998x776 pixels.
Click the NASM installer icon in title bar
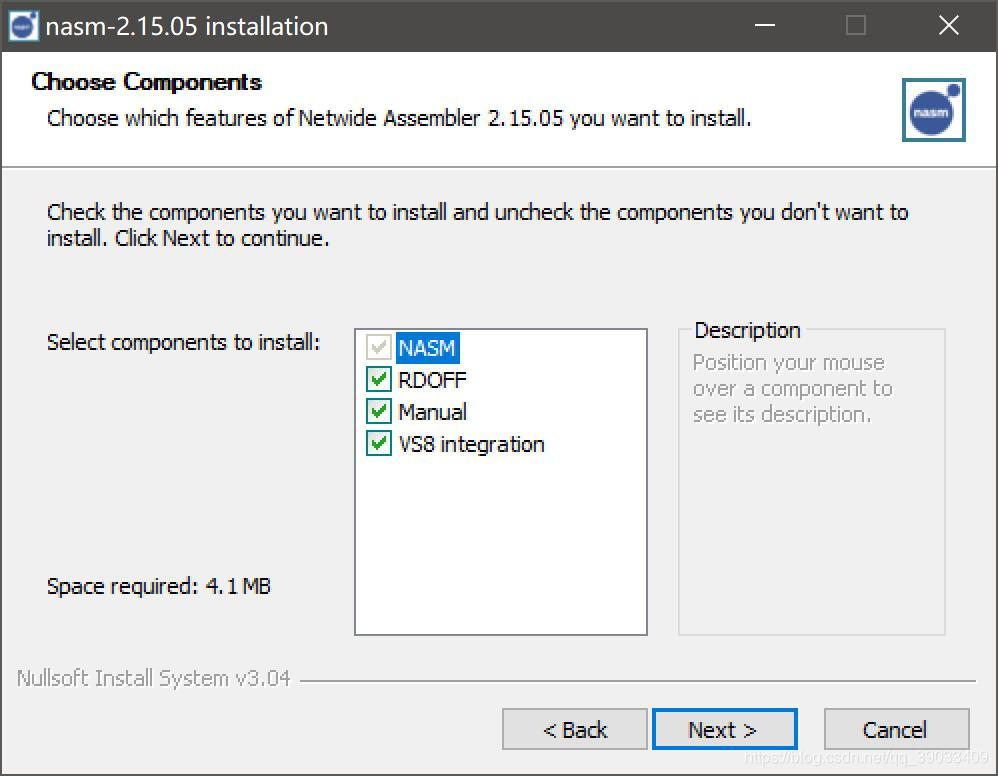(x=24, y=26)
